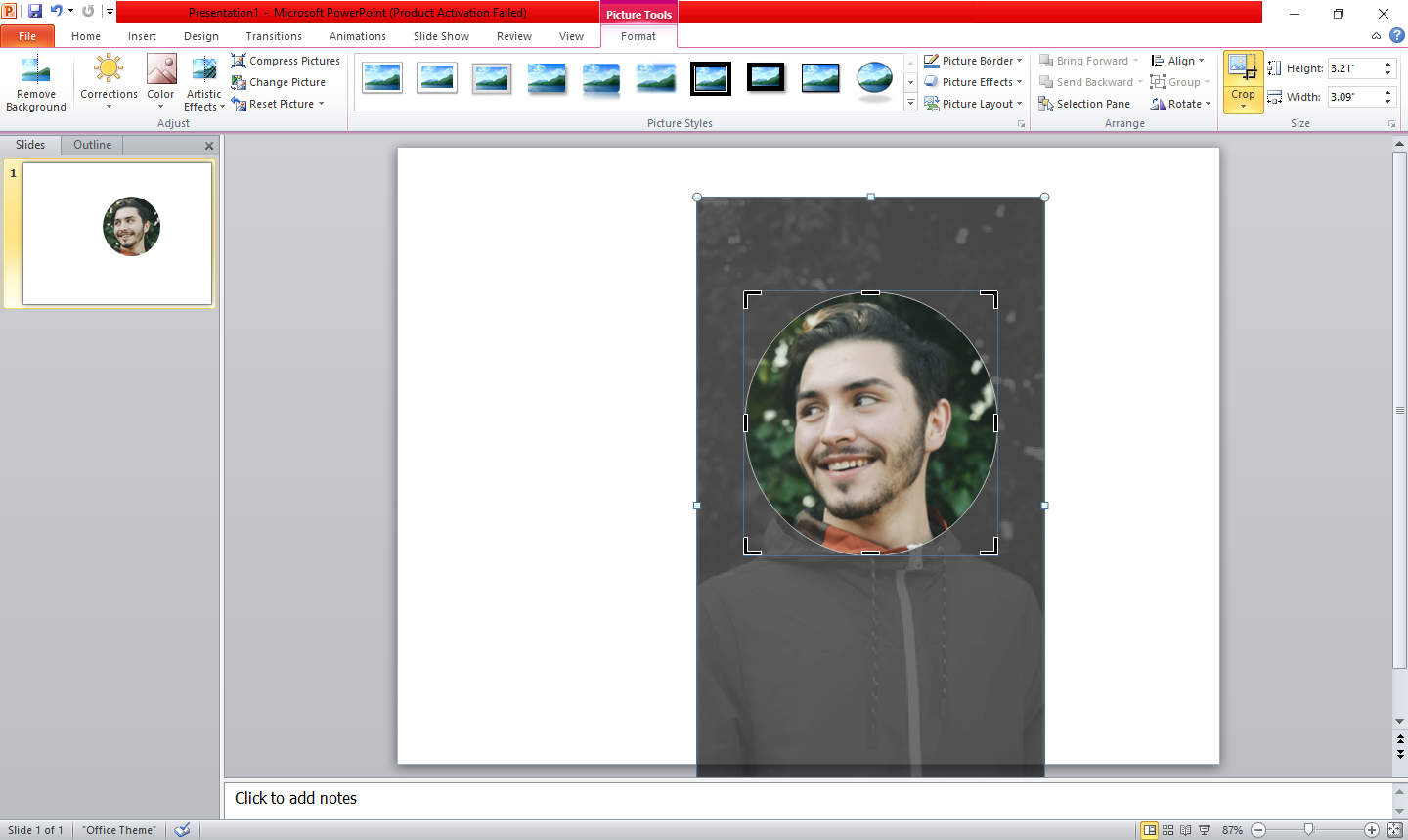Save the presentation from the quick access toolbar
This screenshot has height=840, width=1408.
35,12
